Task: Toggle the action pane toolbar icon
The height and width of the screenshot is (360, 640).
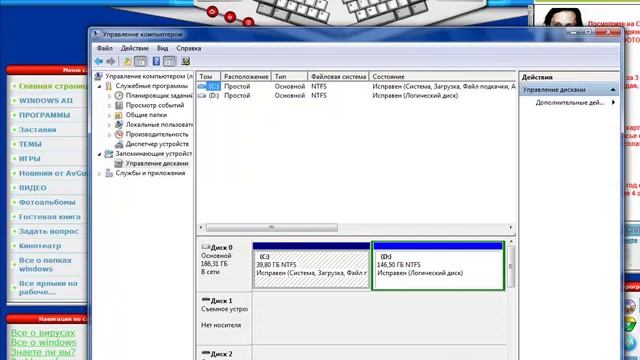Action: pos(169,61)
